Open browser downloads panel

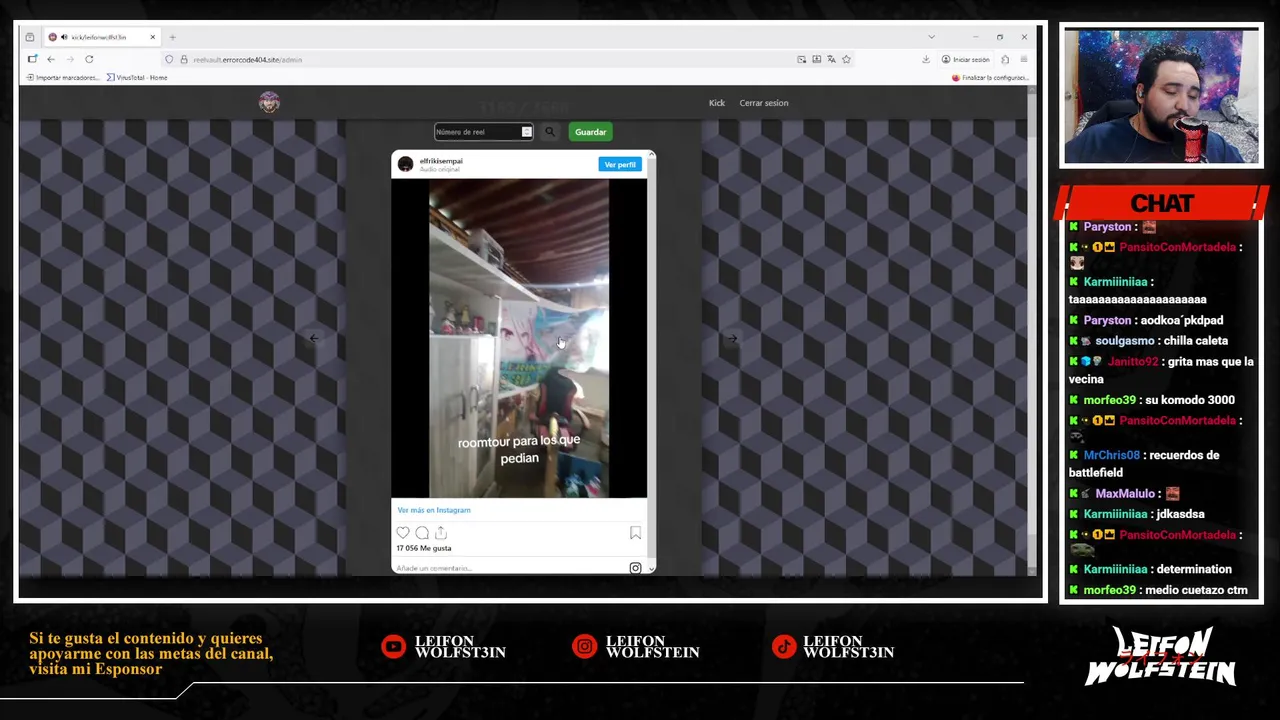point(926,59)
